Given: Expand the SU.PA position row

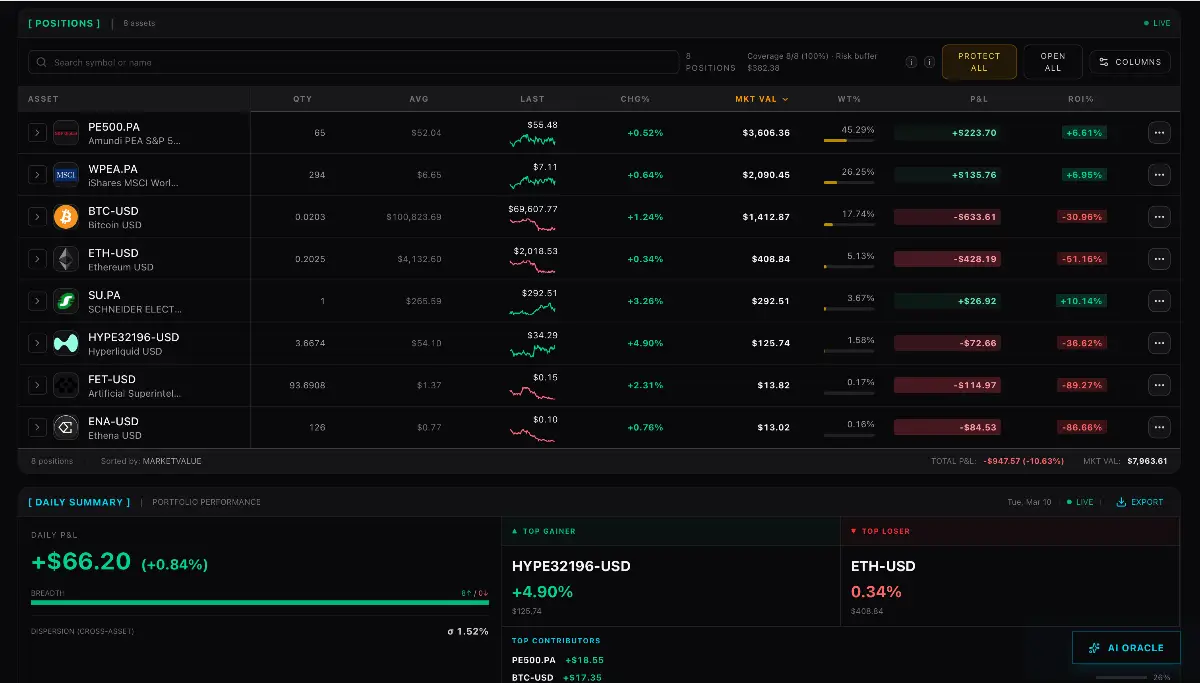Looking at the screenshot, I should (37, 301).
